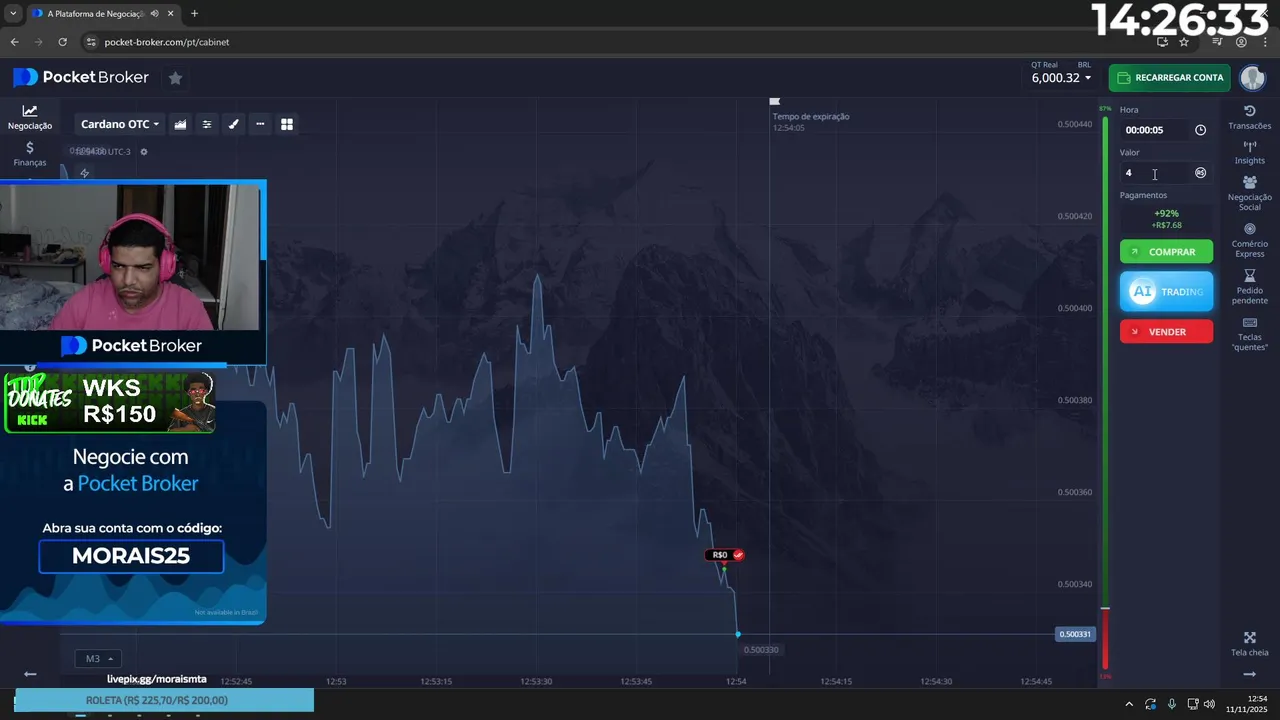
Task: Click the Pocket Broker logo
Action: 81,77
